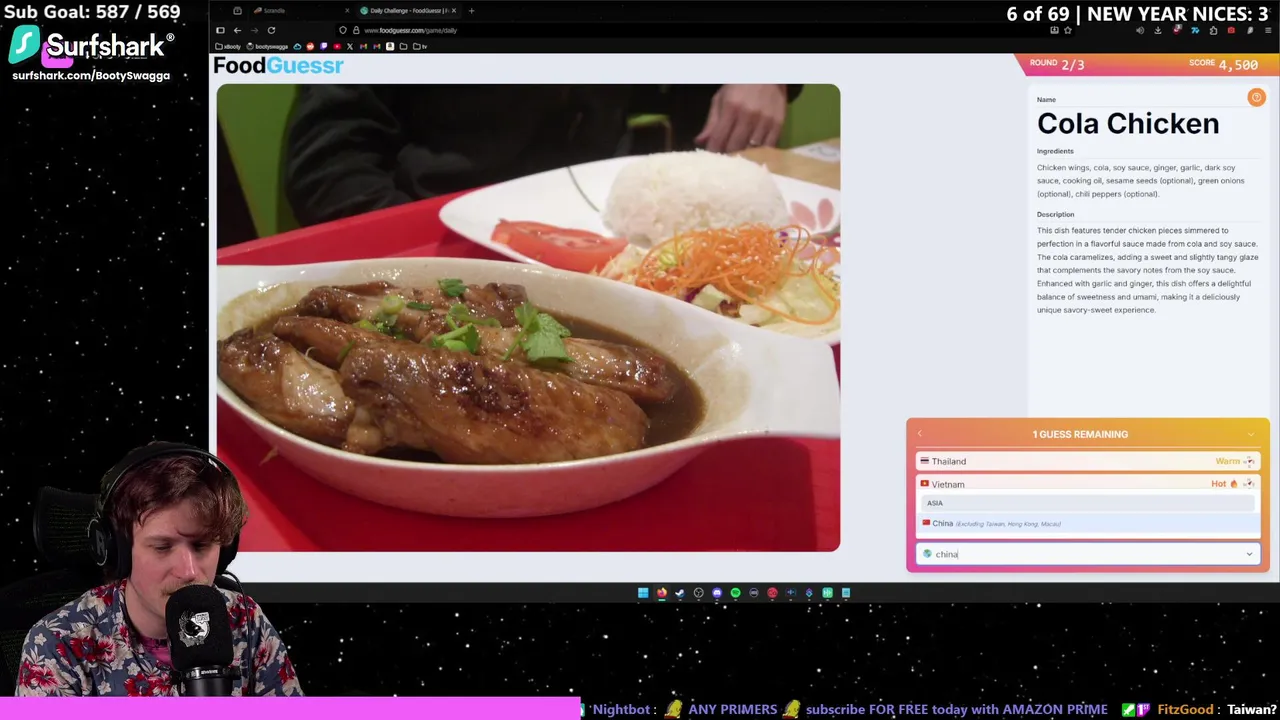Open the Windows Start button
This screenshot has height=720, width=1280.
coord(643,593)
